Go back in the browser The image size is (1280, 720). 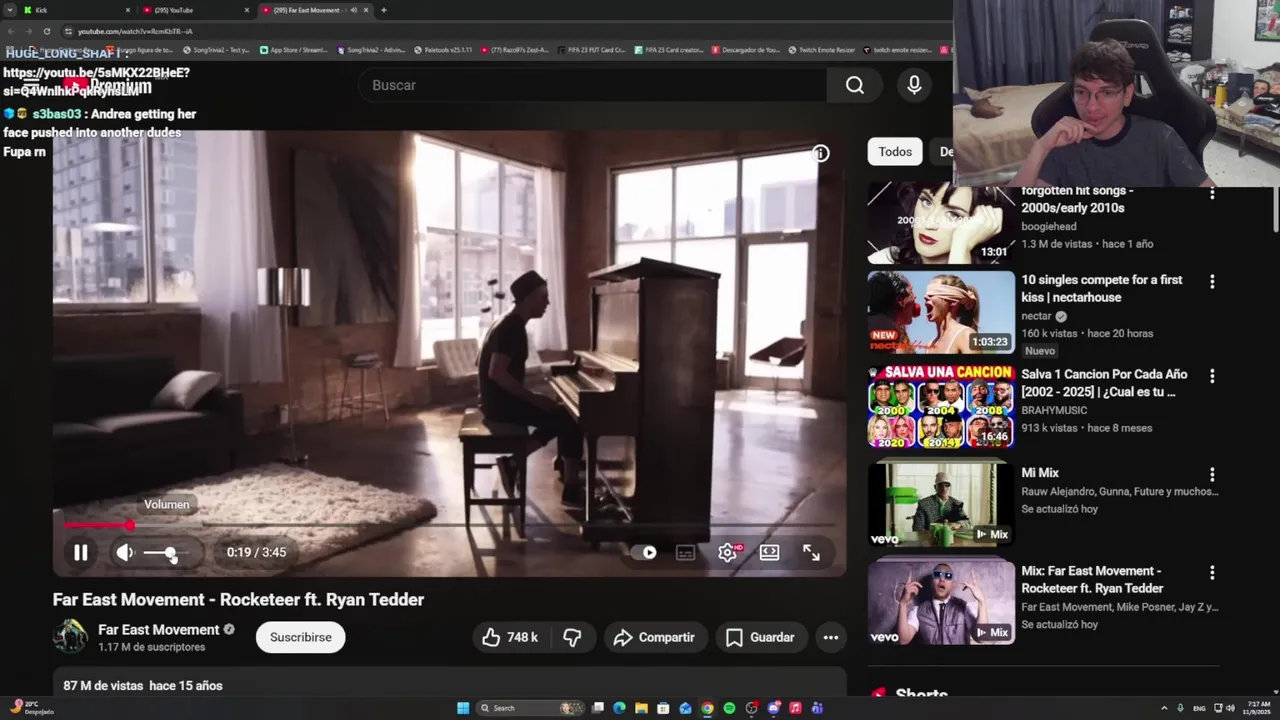click(11, 31)
